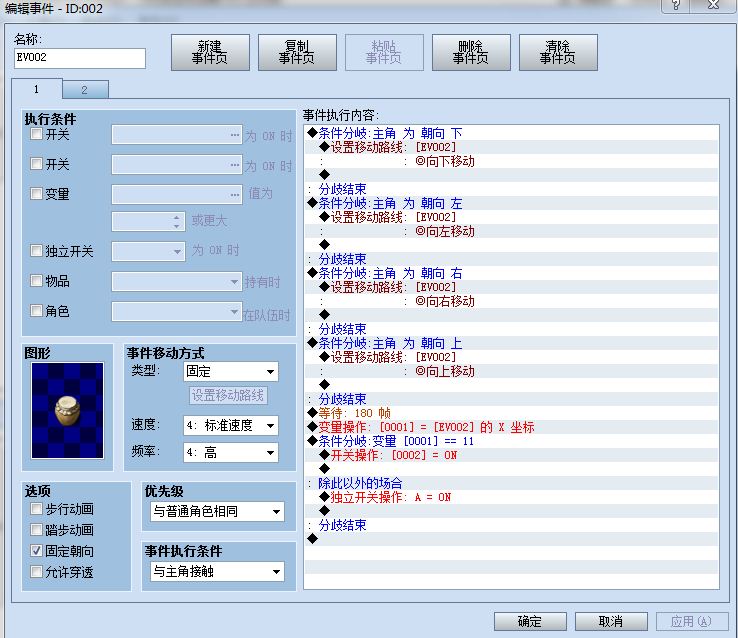Toggle the 踏步动画 option

(x=36, y=530)
